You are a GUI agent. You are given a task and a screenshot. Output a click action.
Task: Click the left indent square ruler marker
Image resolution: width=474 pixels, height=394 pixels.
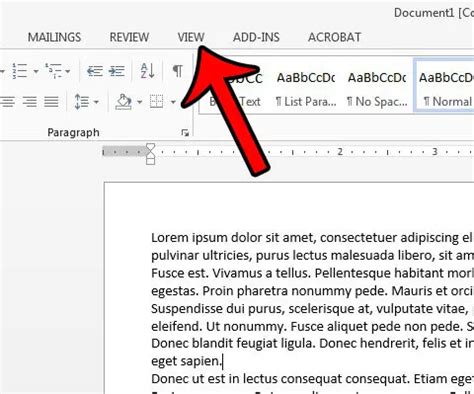click(x=151, y=162)
